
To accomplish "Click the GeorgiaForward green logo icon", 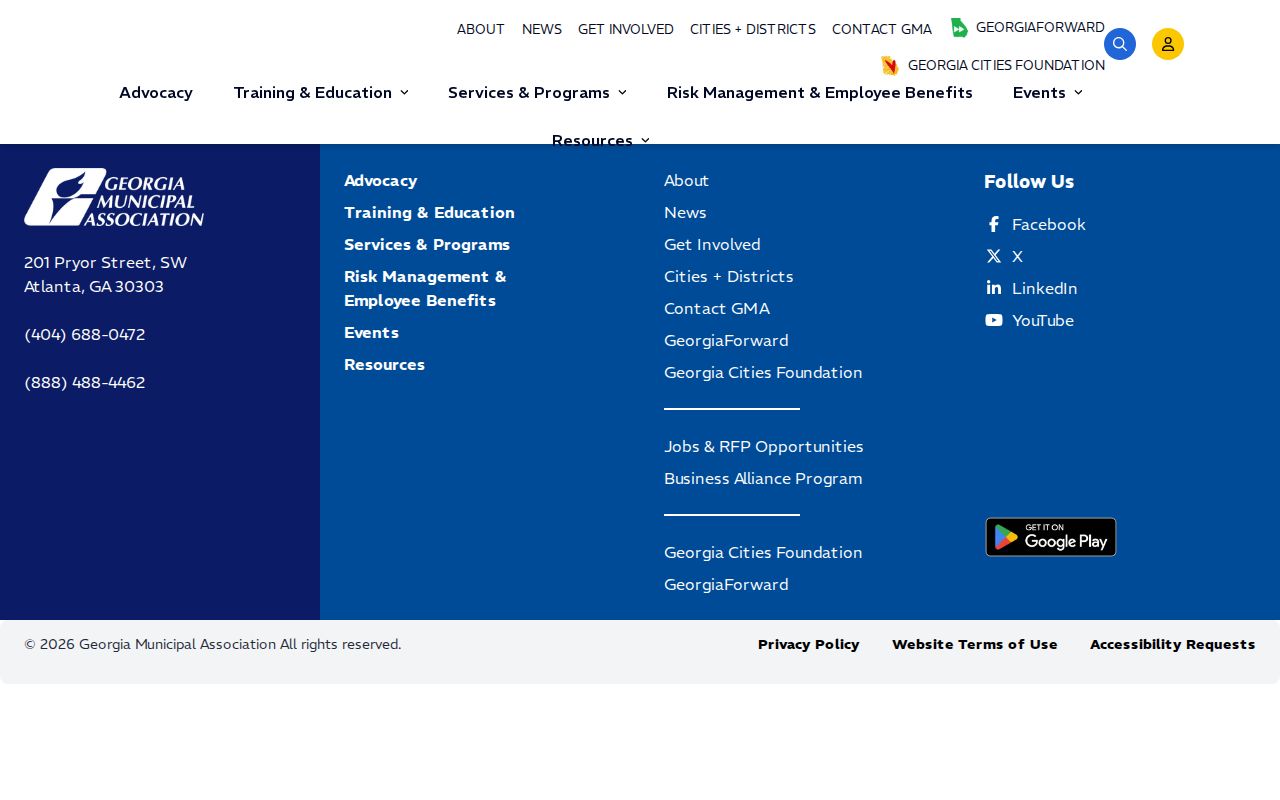I will 959,28.
